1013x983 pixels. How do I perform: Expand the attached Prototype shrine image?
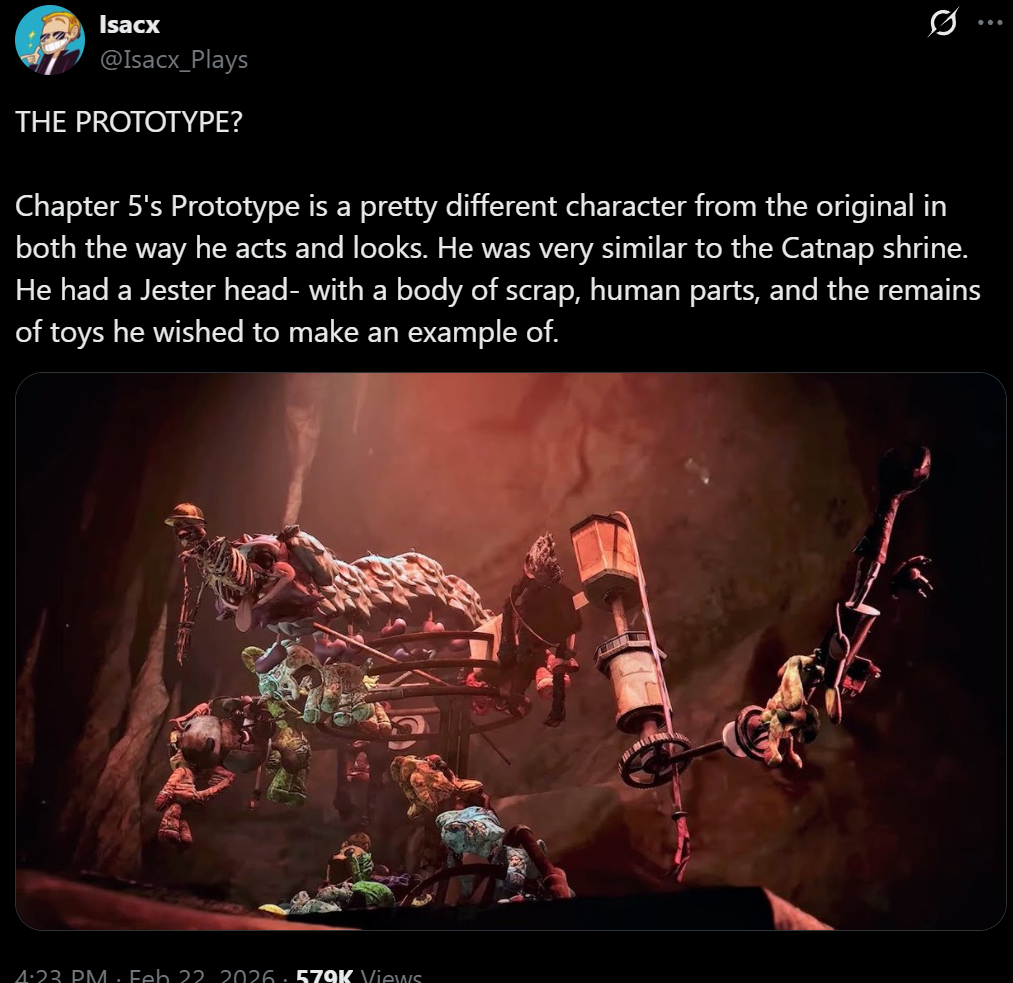(510, 651)
